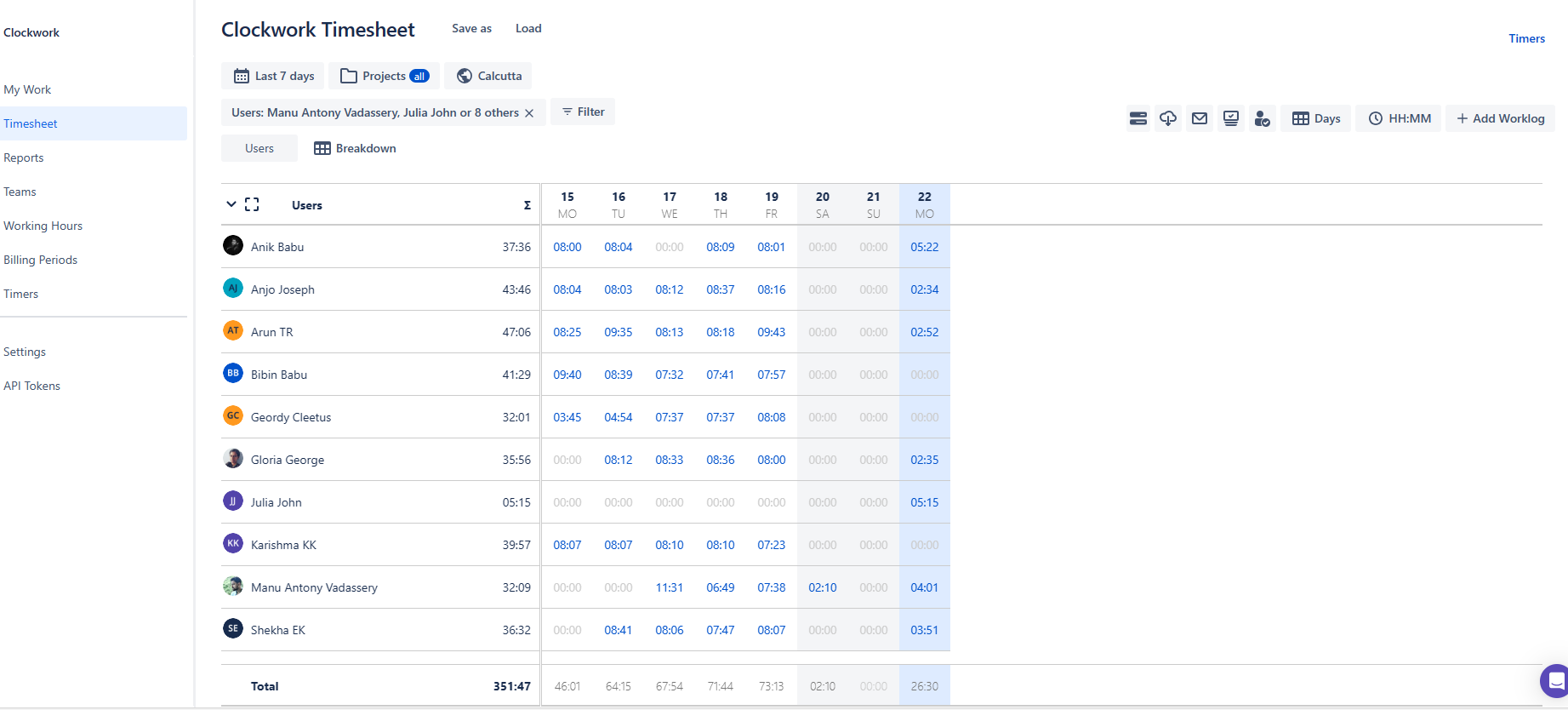Click the row layout icon in toolbar

click(1138, 118)
